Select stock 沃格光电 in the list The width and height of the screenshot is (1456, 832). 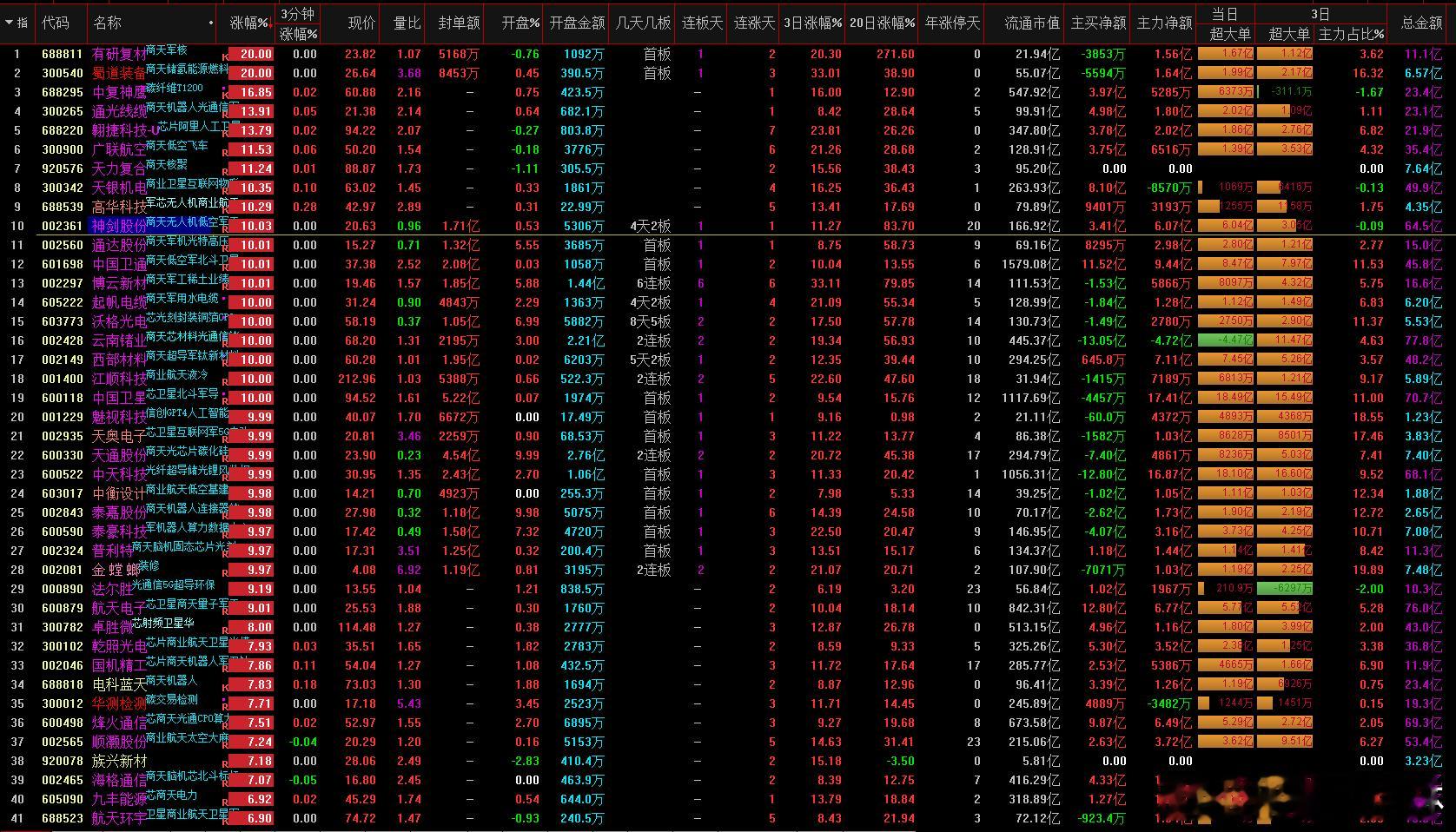(x=120, y=321)
